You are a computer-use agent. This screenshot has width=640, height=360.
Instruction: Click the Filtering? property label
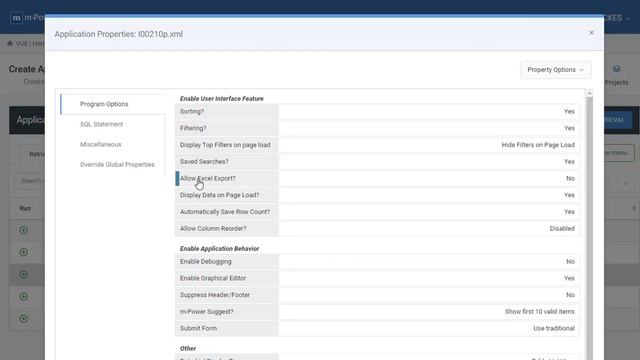point(193,128)
